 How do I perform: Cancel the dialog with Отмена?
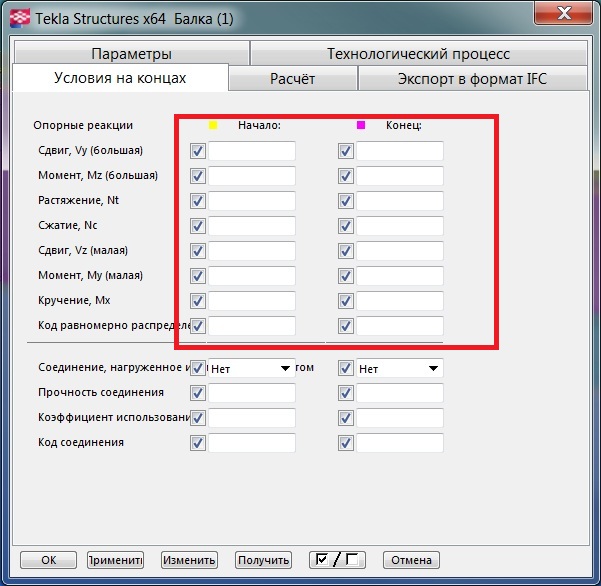pyautogui.click(x=411, y=560)
